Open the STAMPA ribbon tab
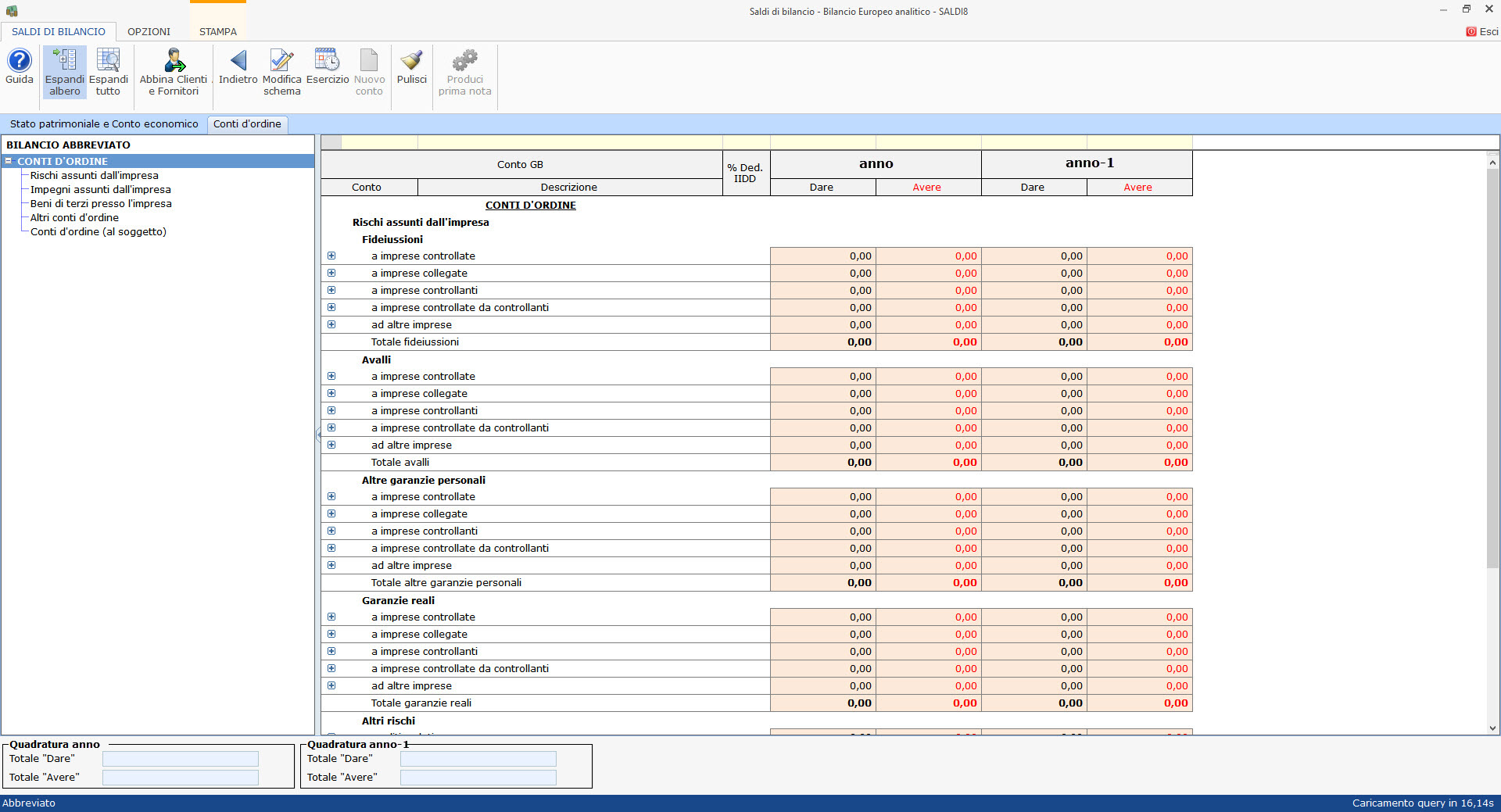The height and width of the screenshot is (812, 1501). click(217, 32)
